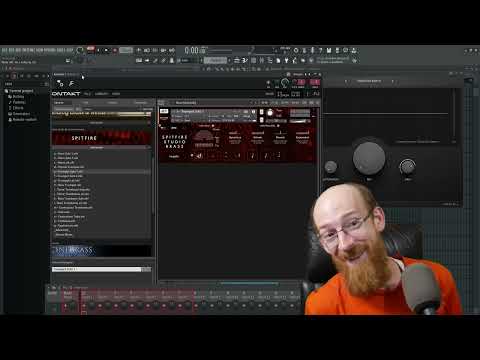The image size is (480, 360).
Task: Toggle the pattern/song mode switch
Action: pyautogui.click(x=91, y=50)
